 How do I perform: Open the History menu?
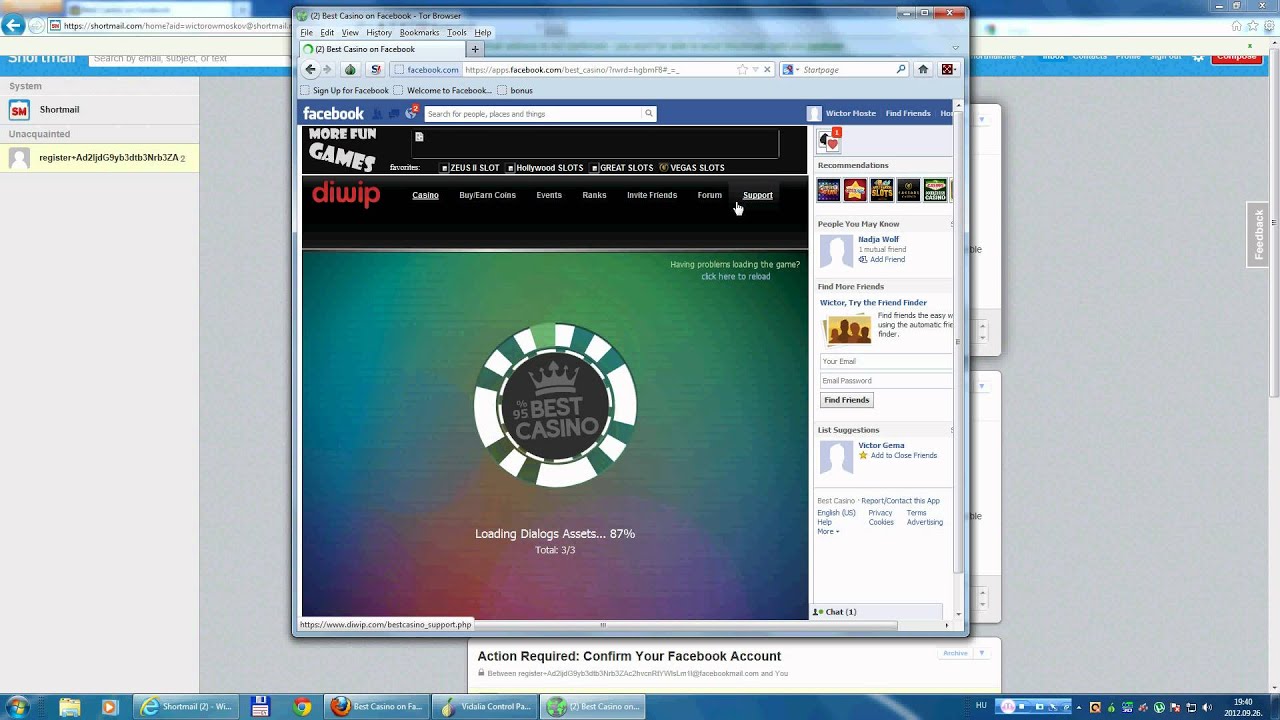click(379, 33)
